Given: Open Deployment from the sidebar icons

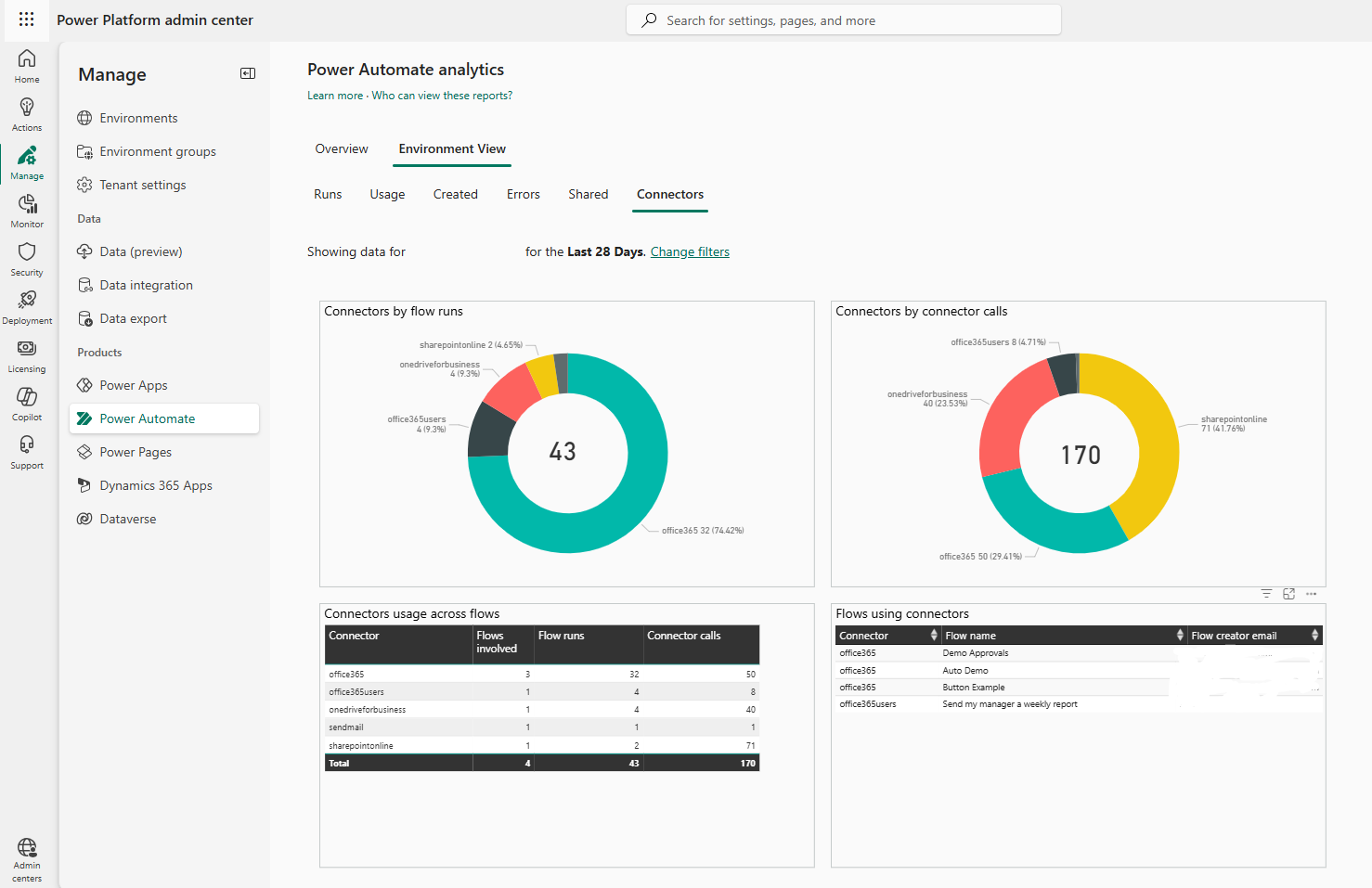Looking at the screenshot, I should [26, 306].
